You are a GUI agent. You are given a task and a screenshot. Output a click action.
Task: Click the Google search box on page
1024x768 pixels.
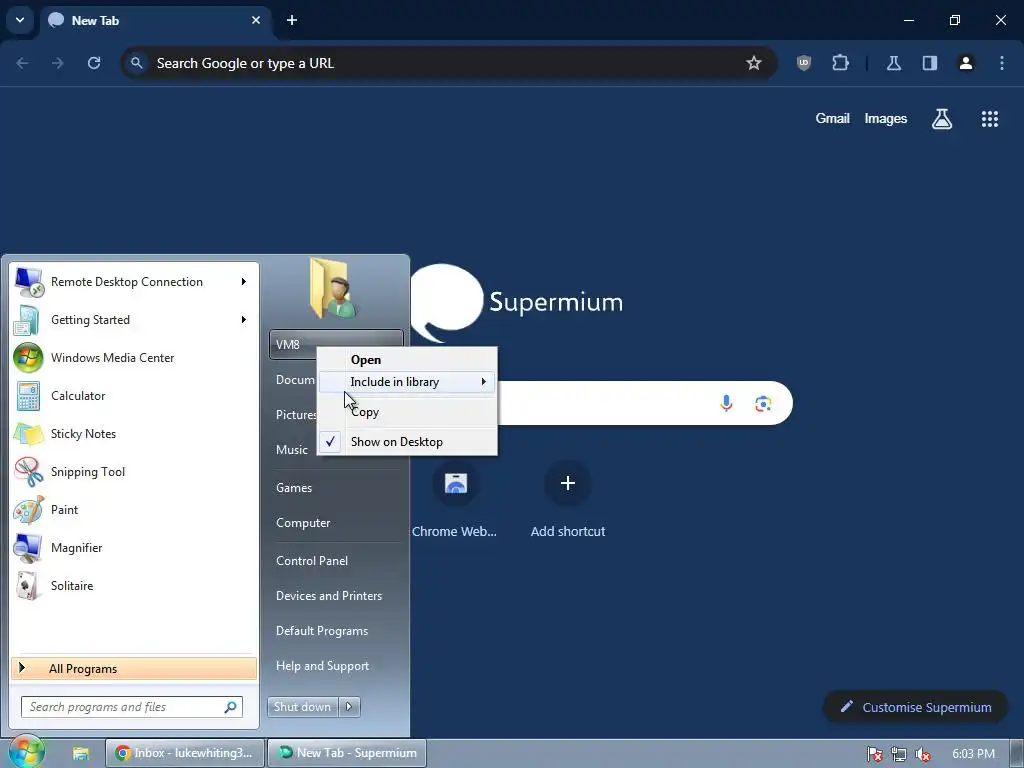click(x=601, y=403)
